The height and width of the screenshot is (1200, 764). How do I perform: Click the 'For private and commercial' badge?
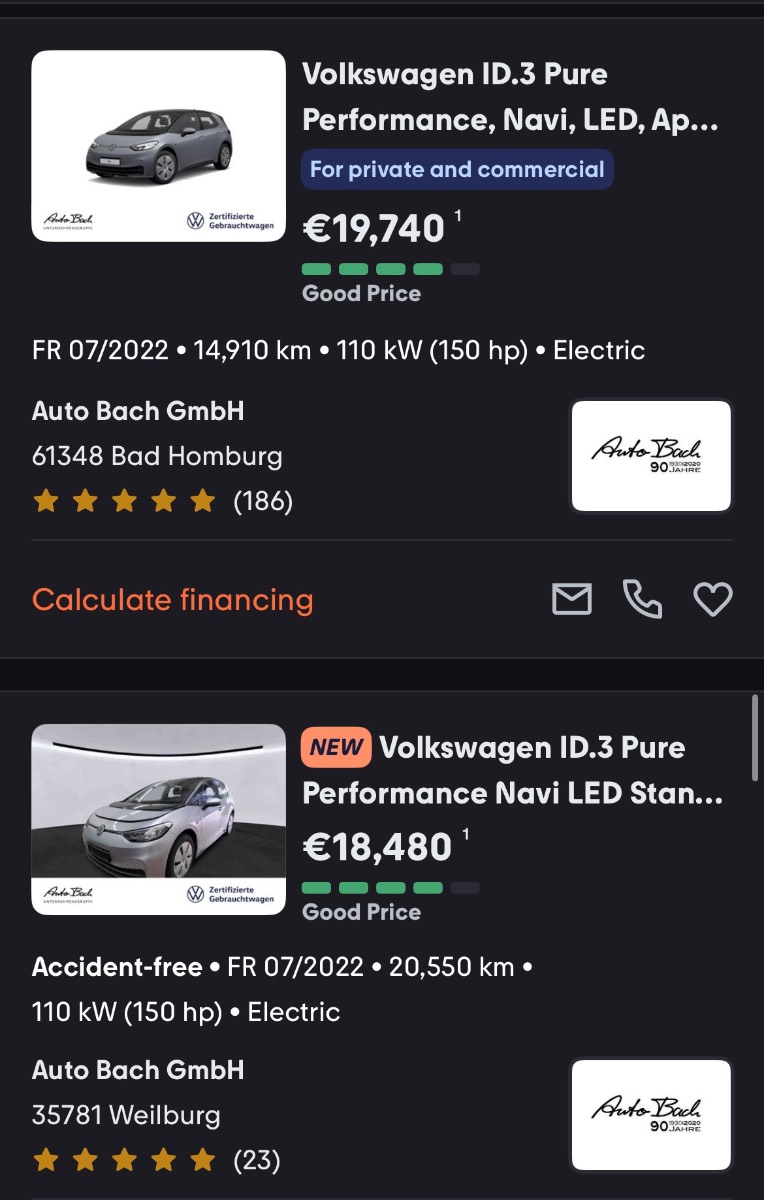coord(457,169)
